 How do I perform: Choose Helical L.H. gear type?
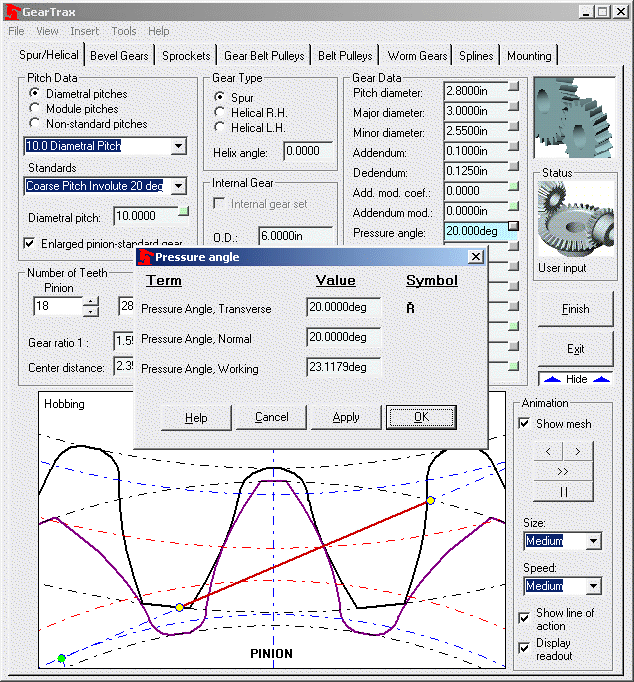pyautogui.click(x=220, y=127)
